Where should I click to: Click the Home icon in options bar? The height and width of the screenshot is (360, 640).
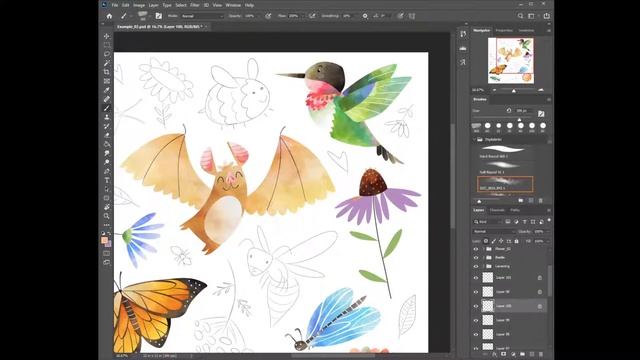point(109,16)
